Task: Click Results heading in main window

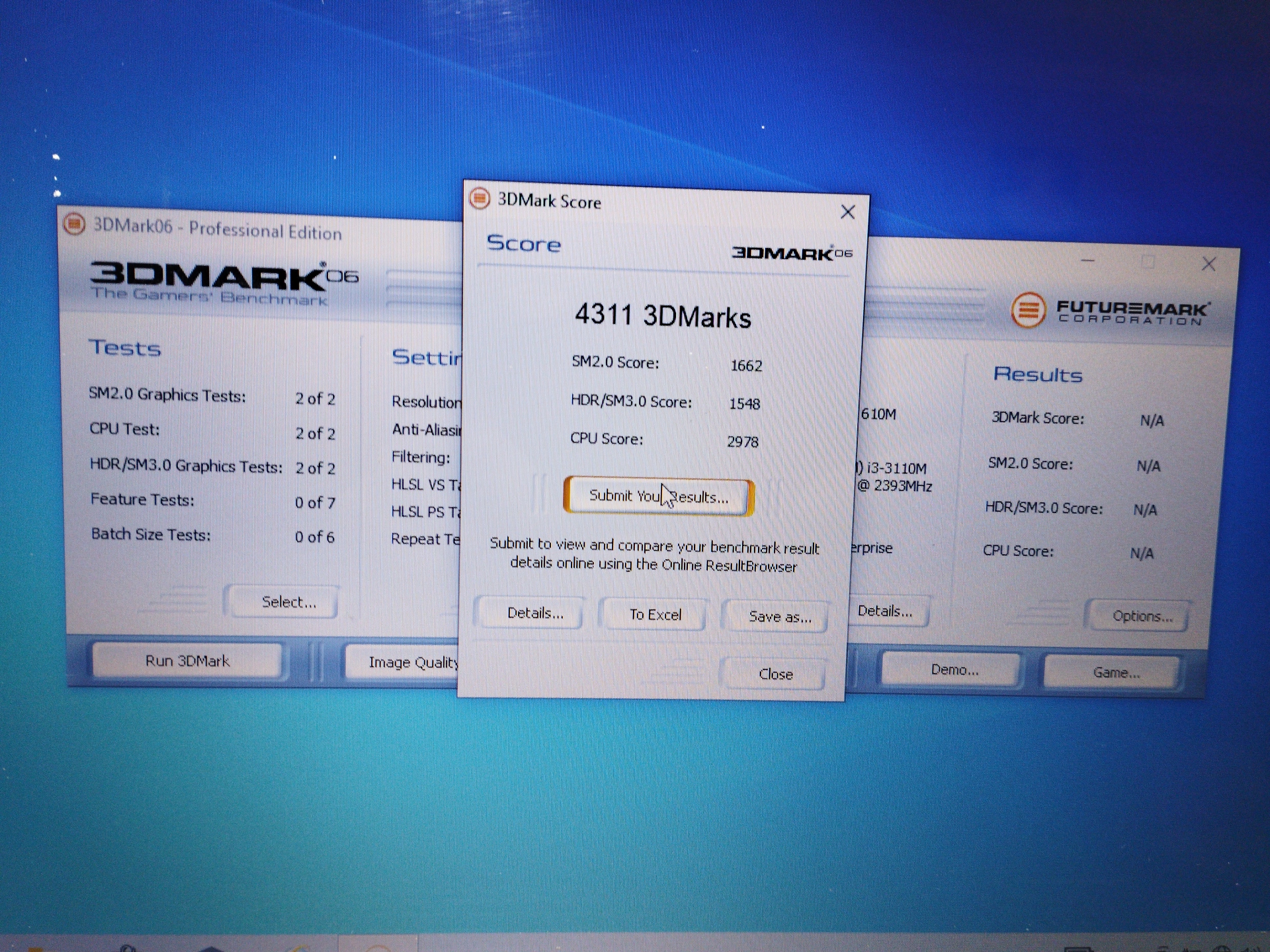Action: 1037,374
